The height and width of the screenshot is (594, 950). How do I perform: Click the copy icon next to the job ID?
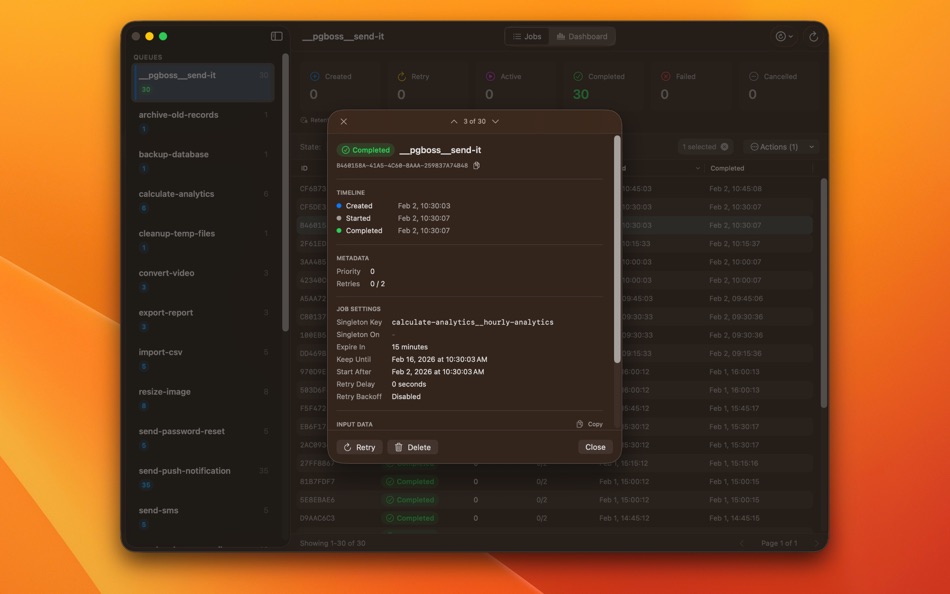[x=475, y=166]
